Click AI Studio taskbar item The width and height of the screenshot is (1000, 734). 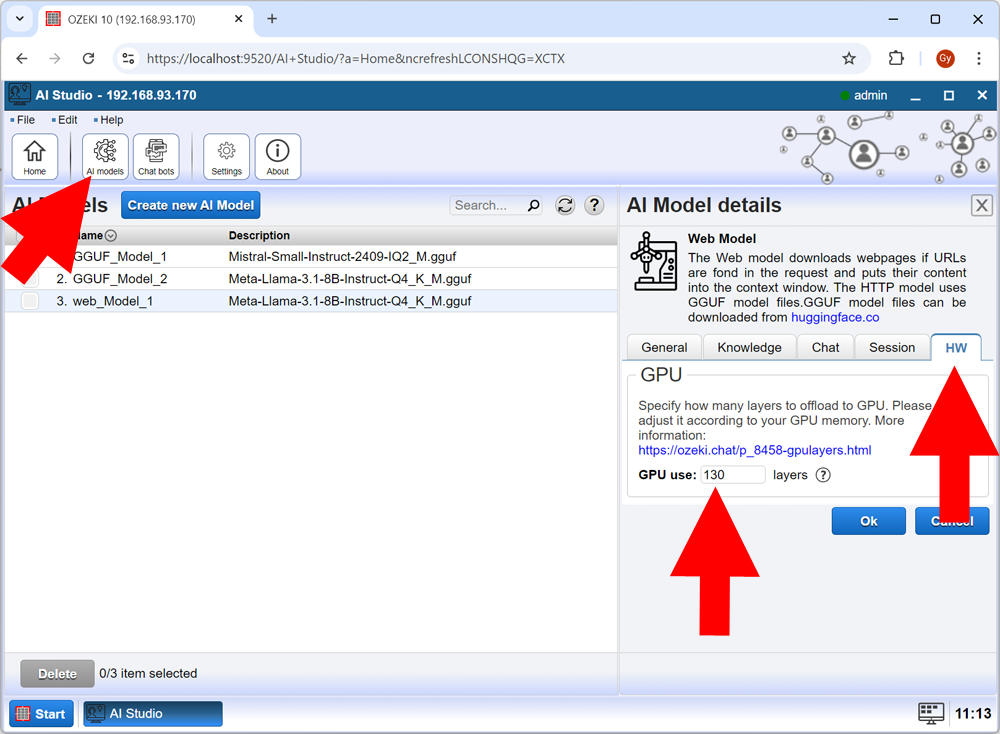pyautogui.click(x=153, y=714)
